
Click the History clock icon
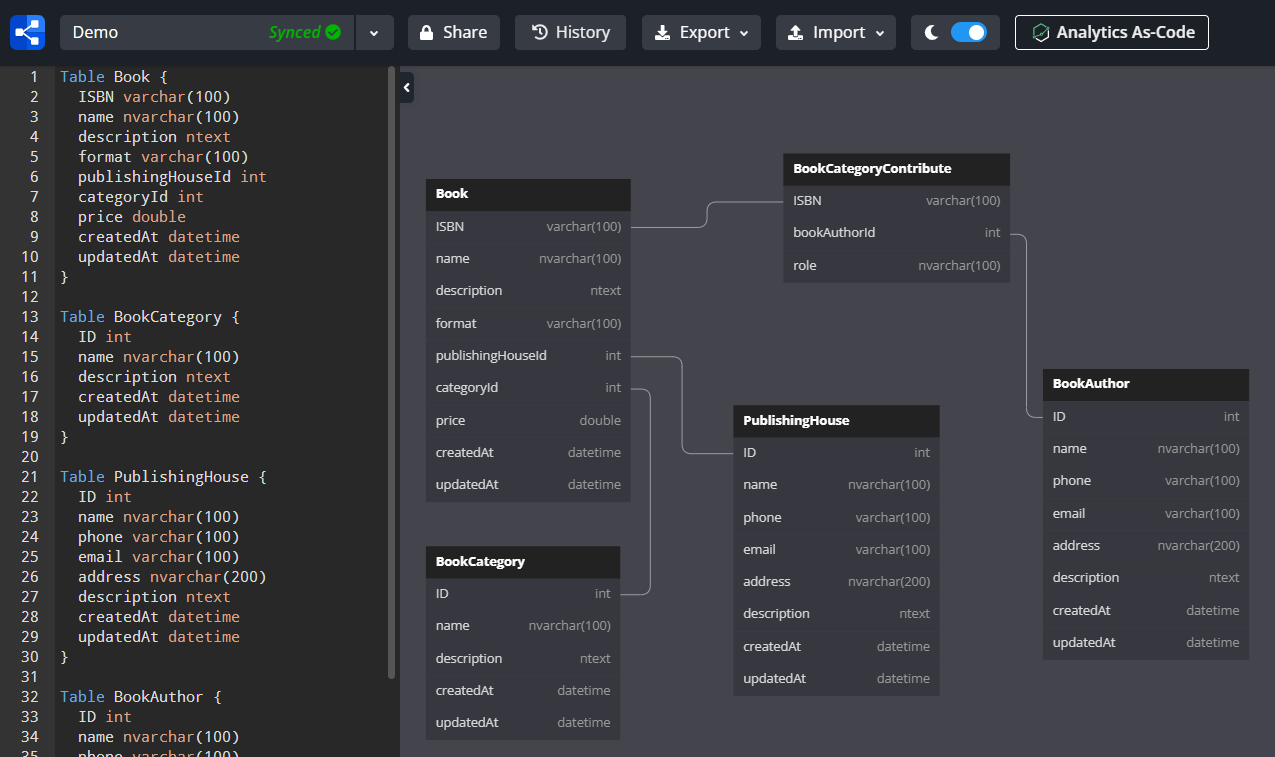pos(539,32)
